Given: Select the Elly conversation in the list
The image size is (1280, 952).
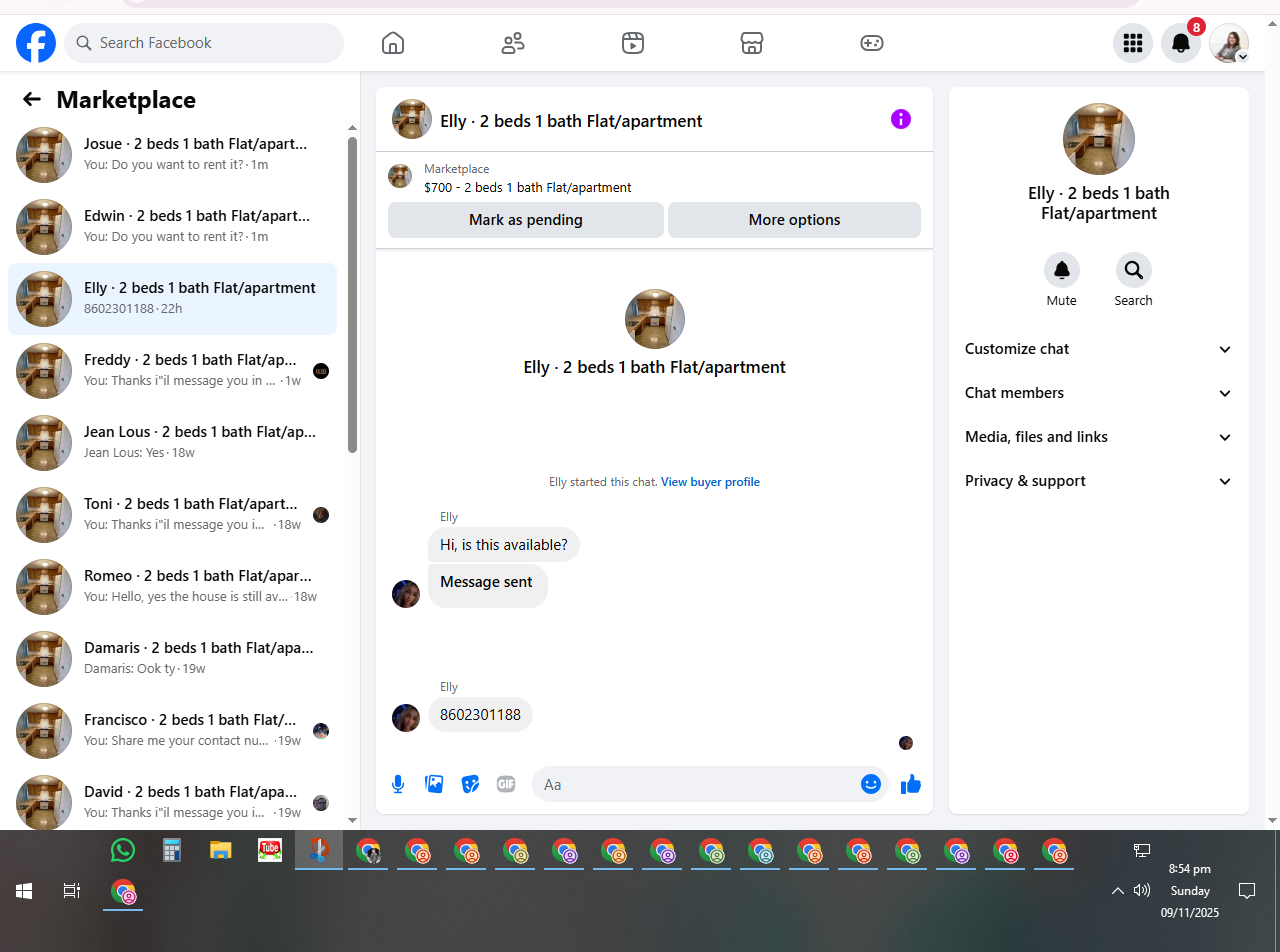Looking at the screenshot, I should click(172, 299).
